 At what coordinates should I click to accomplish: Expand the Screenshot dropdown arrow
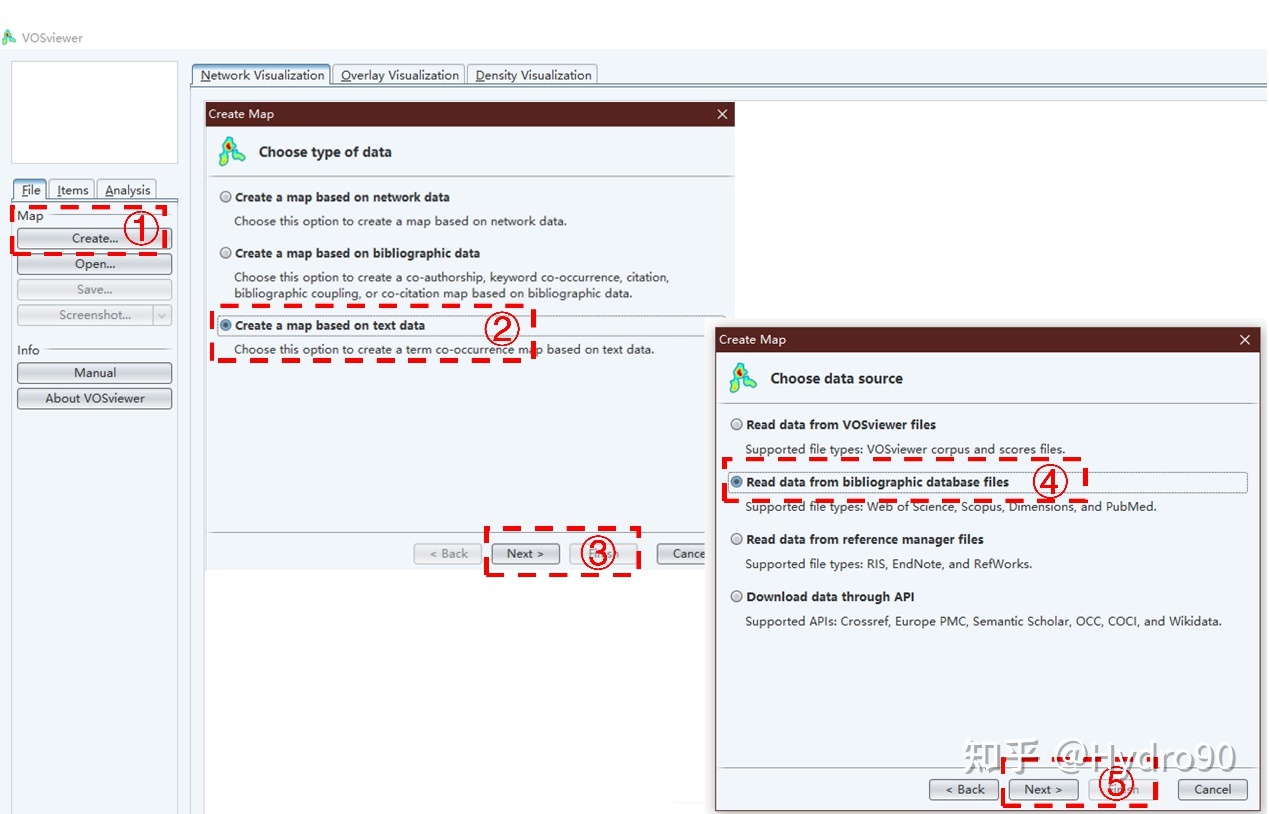162,315
